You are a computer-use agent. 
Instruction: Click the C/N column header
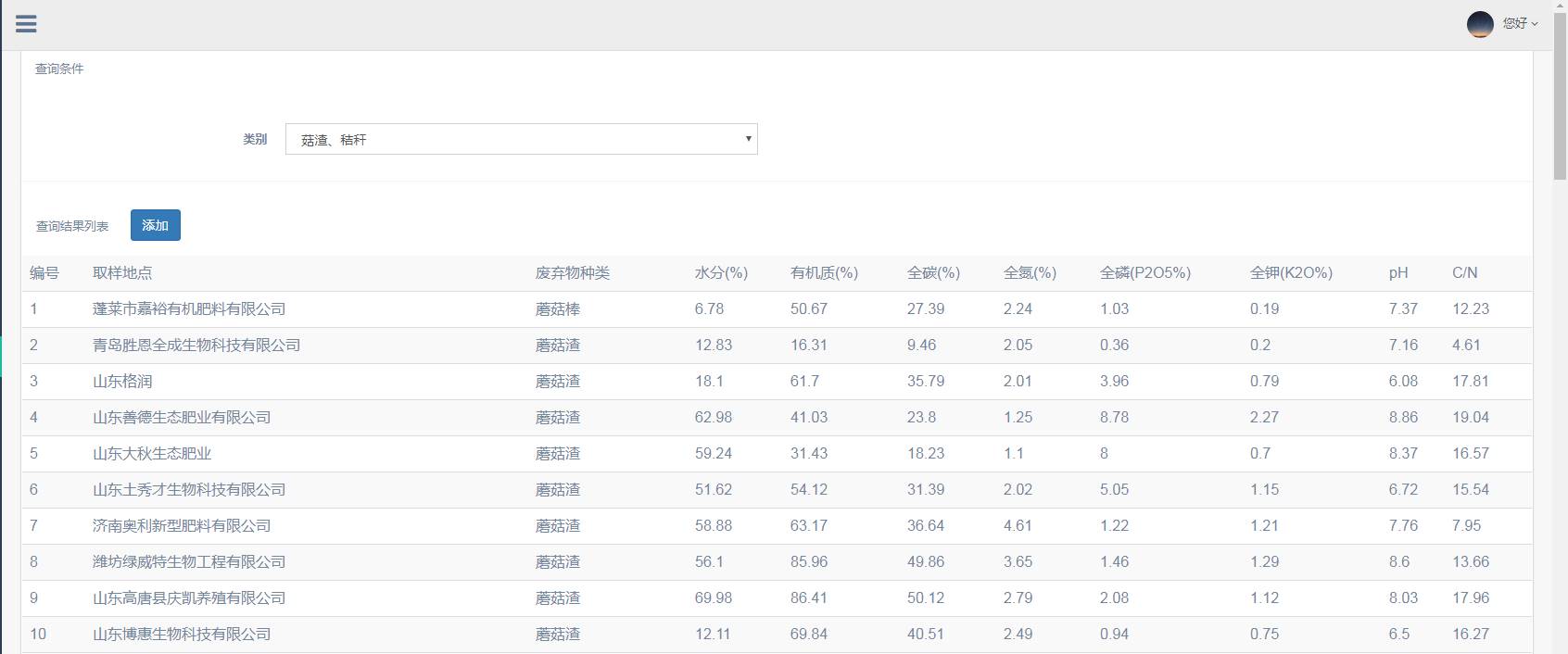1464,273
